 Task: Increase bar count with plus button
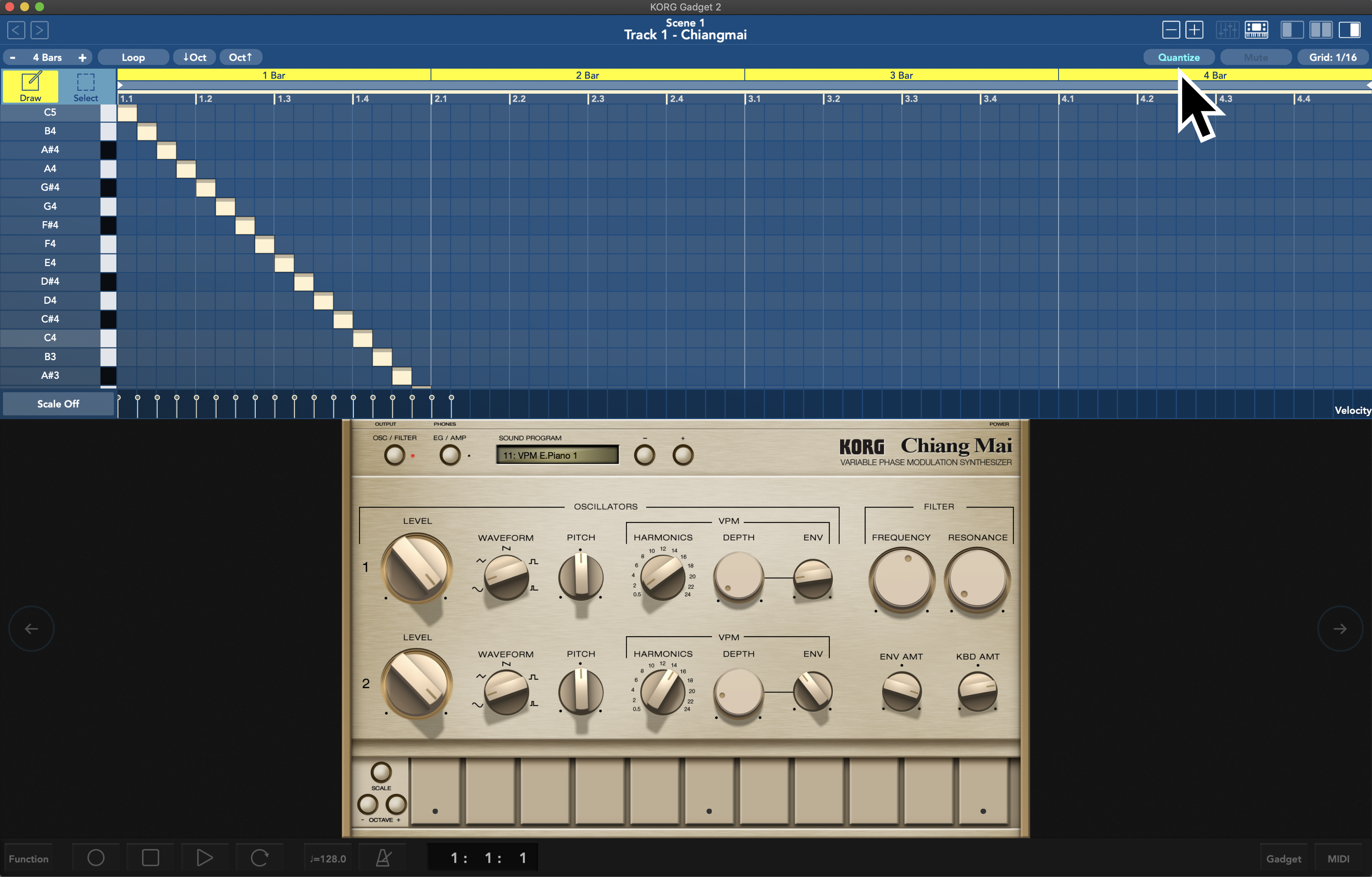click(x=82, y=57)
